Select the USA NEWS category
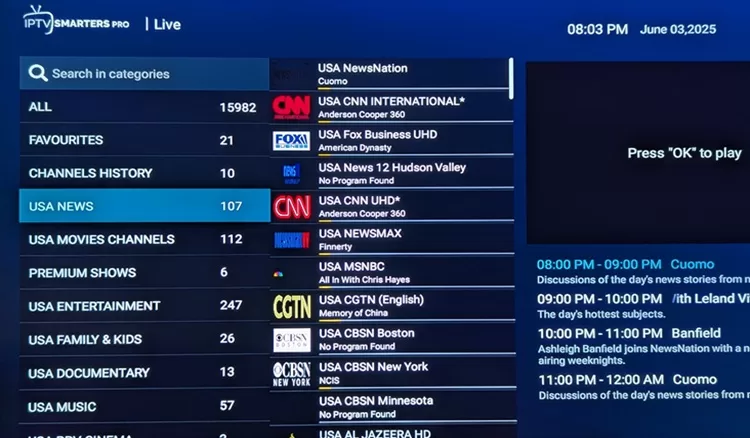Screen dimensions: 750x438 click(144, 206)
